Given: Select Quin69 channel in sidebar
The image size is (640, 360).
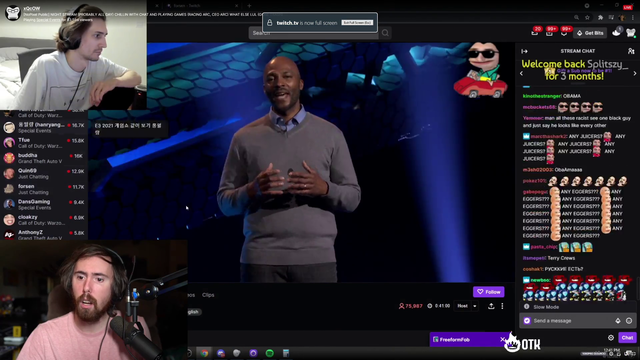Looking at the screenshot, I should tap(44, 174).
